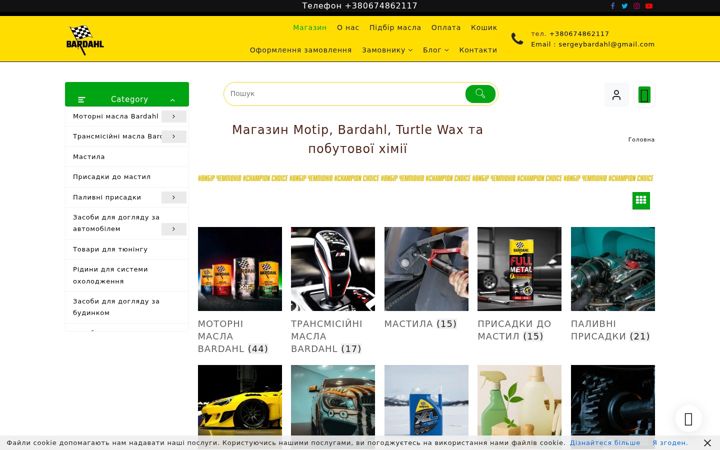Open gear shifter Трансмісійні масла thumbnail
This screenshot has width=720, height=450.
point(333,269)
